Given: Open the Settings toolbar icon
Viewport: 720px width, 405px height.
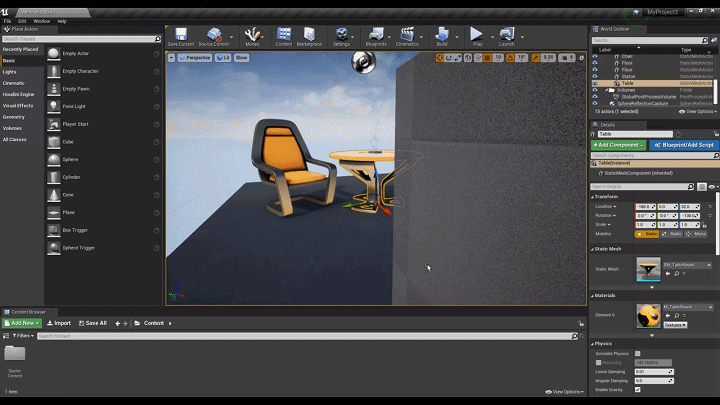Looking at the screenshot, I should 341,36.
